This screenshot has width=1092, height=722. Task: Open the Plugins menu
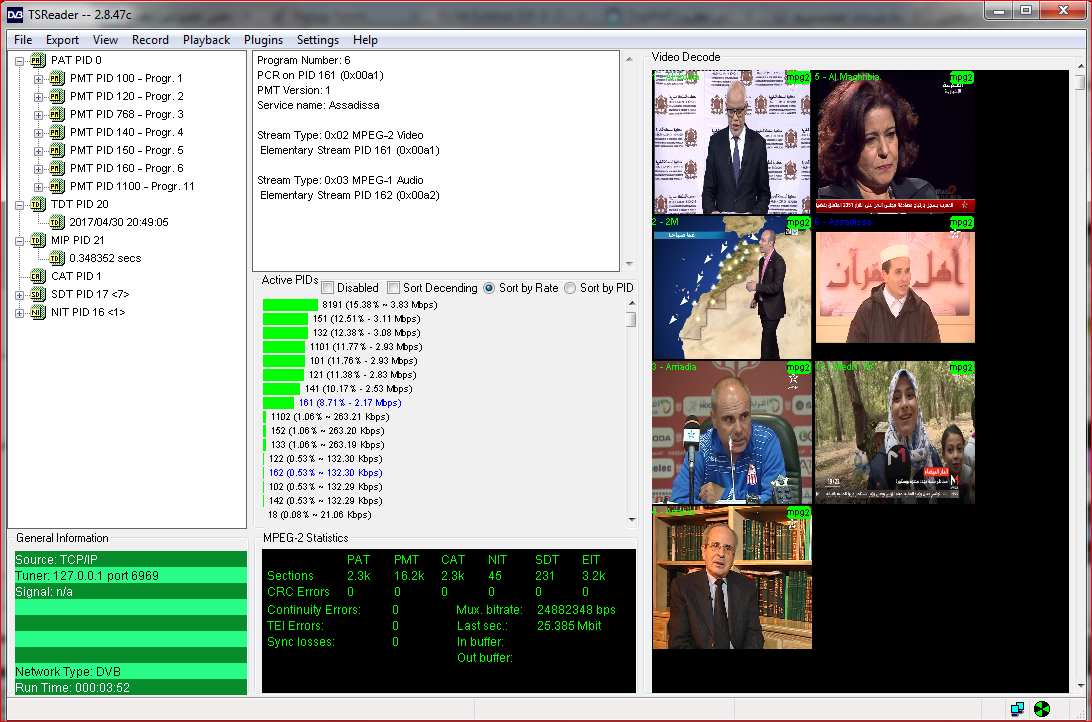pos(263,40)
